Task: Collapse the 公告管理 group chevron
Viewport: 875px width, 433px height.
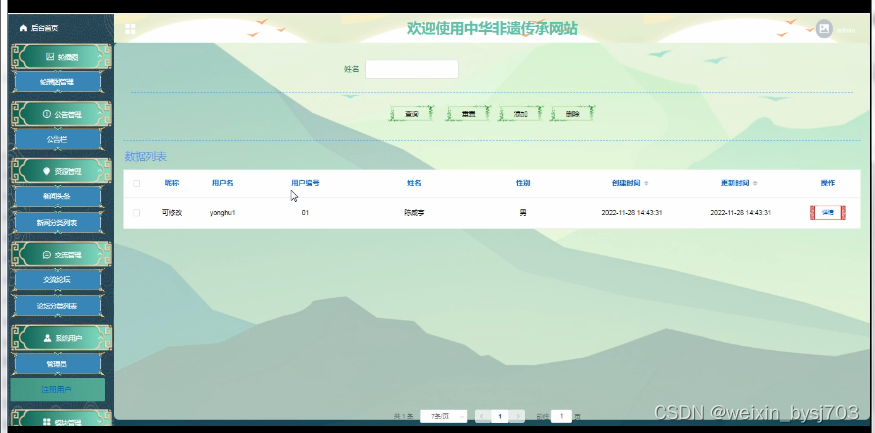Action: click(100, 114)
